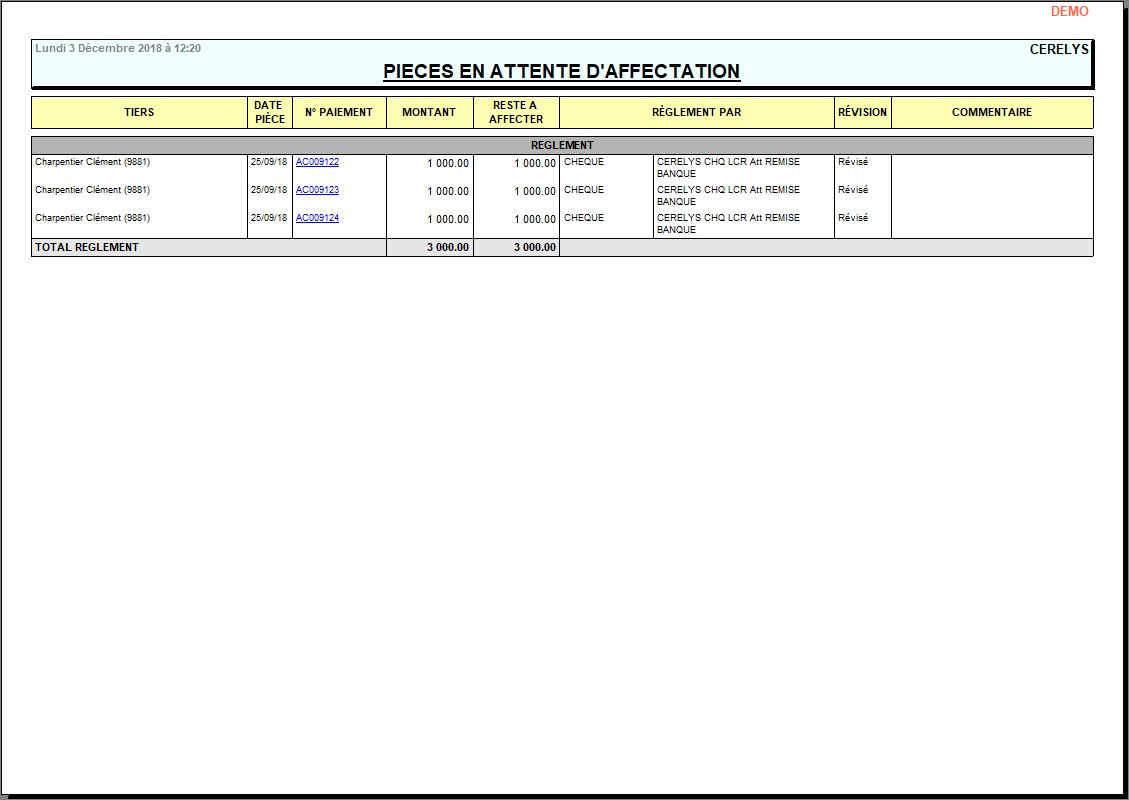Select the RÈGLEMENT PAR column header
The height and width of the screenshot is (800, 1129).
point(696,112)
